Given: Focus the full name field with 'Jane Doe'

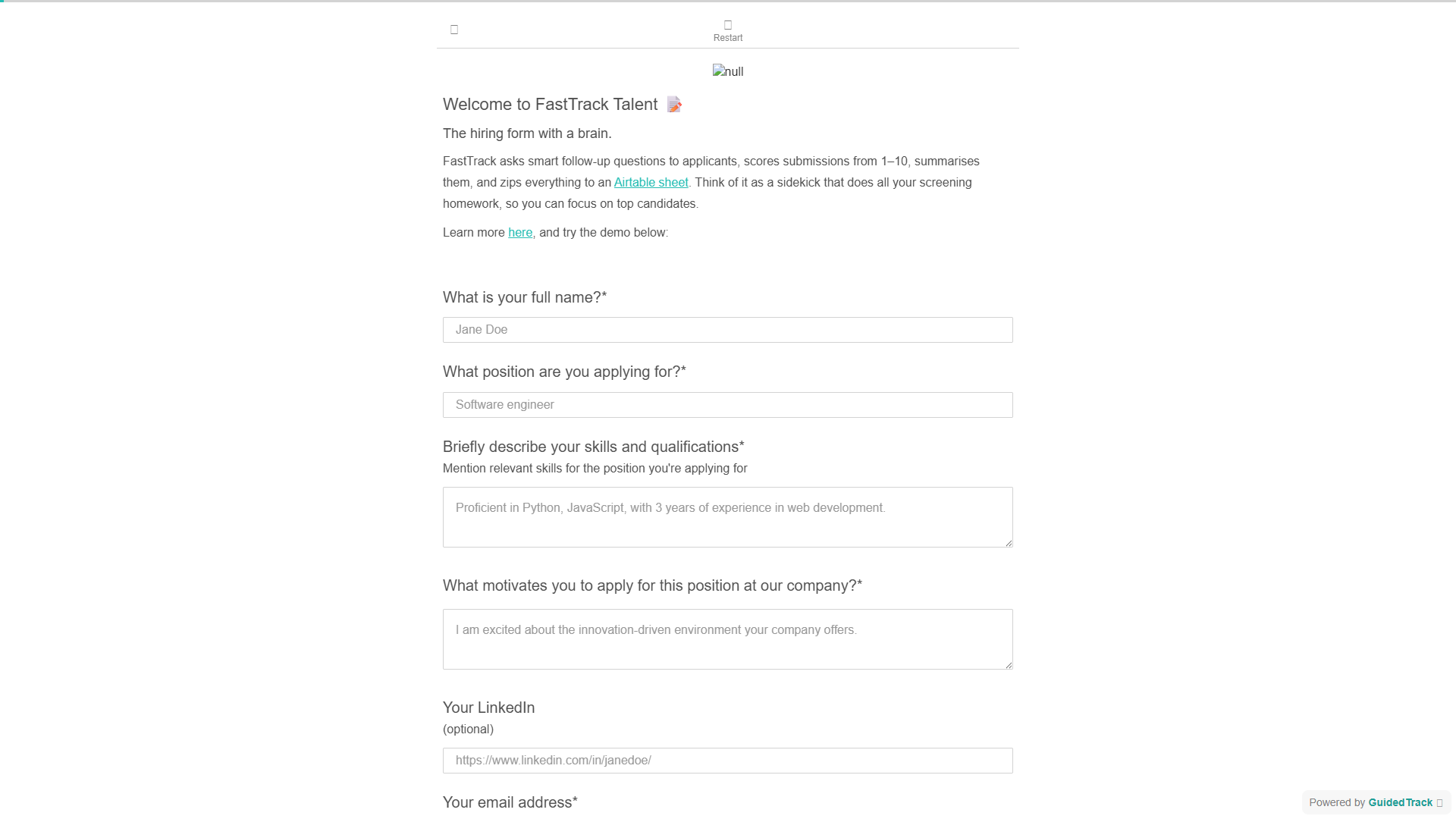Looking at the screenshot, I should [x=728, y=330].
